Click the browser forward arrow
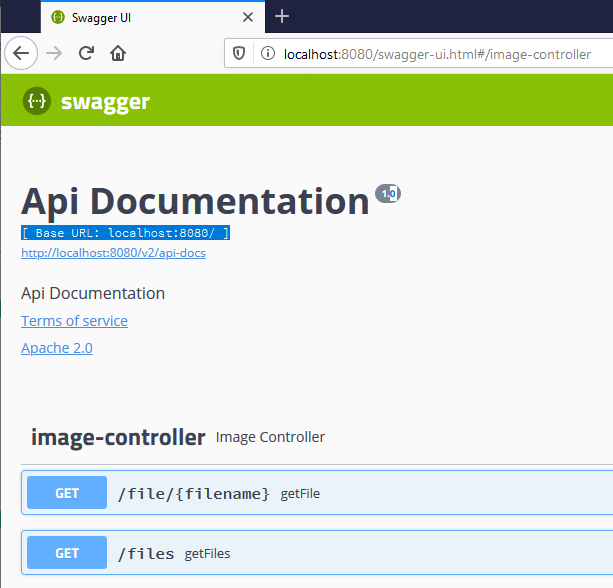613x588 pixels. pos(54,53)
